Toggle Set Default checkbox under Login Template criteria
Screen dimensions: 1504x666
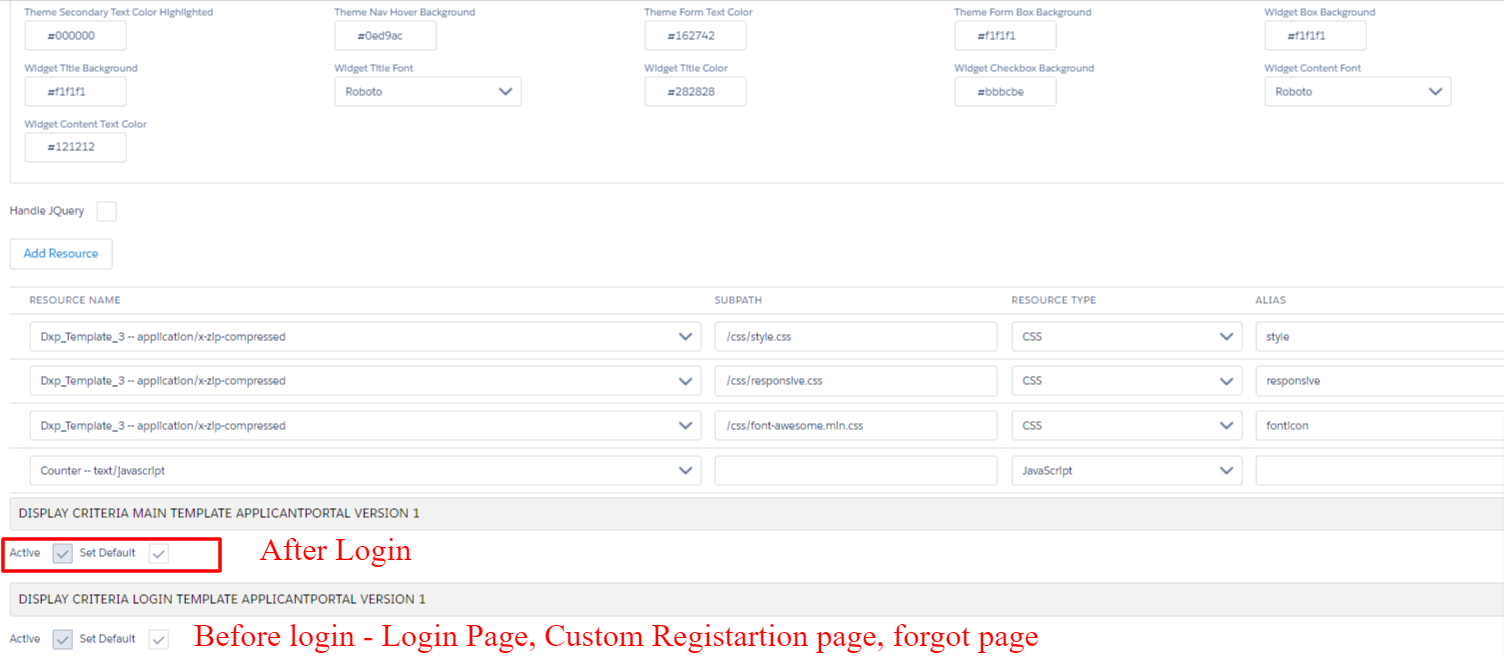pyautogui.click(x=158, y=640)
